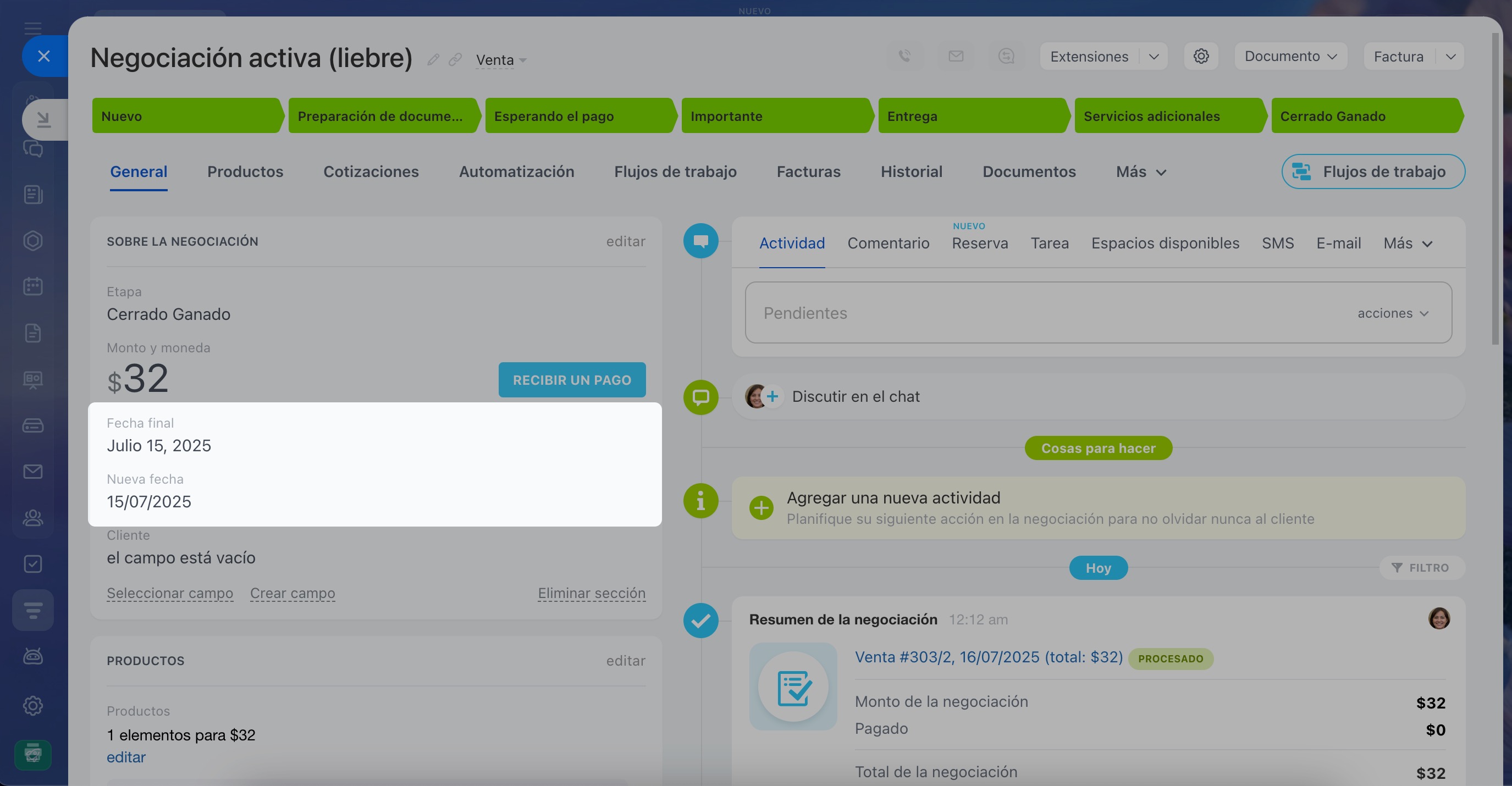Open the Historial tab
1512x786 pixels.
point(912,172)
